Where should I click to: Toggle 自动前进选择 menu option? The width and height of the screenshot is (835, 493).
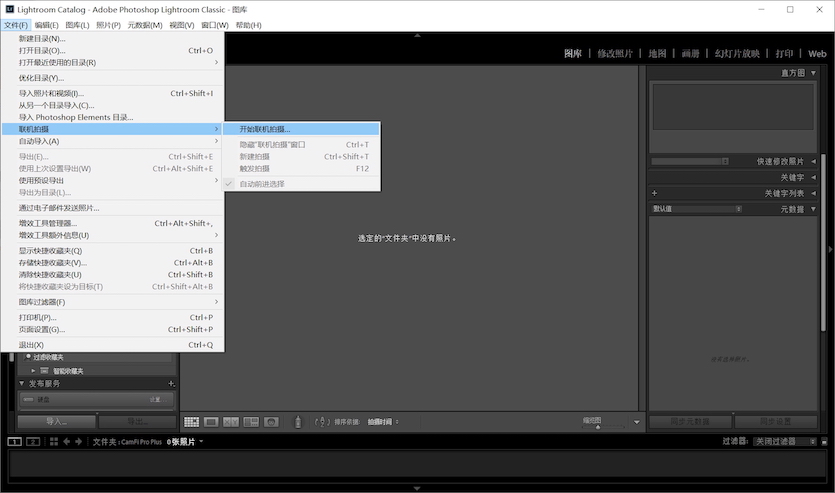(262, 184)
